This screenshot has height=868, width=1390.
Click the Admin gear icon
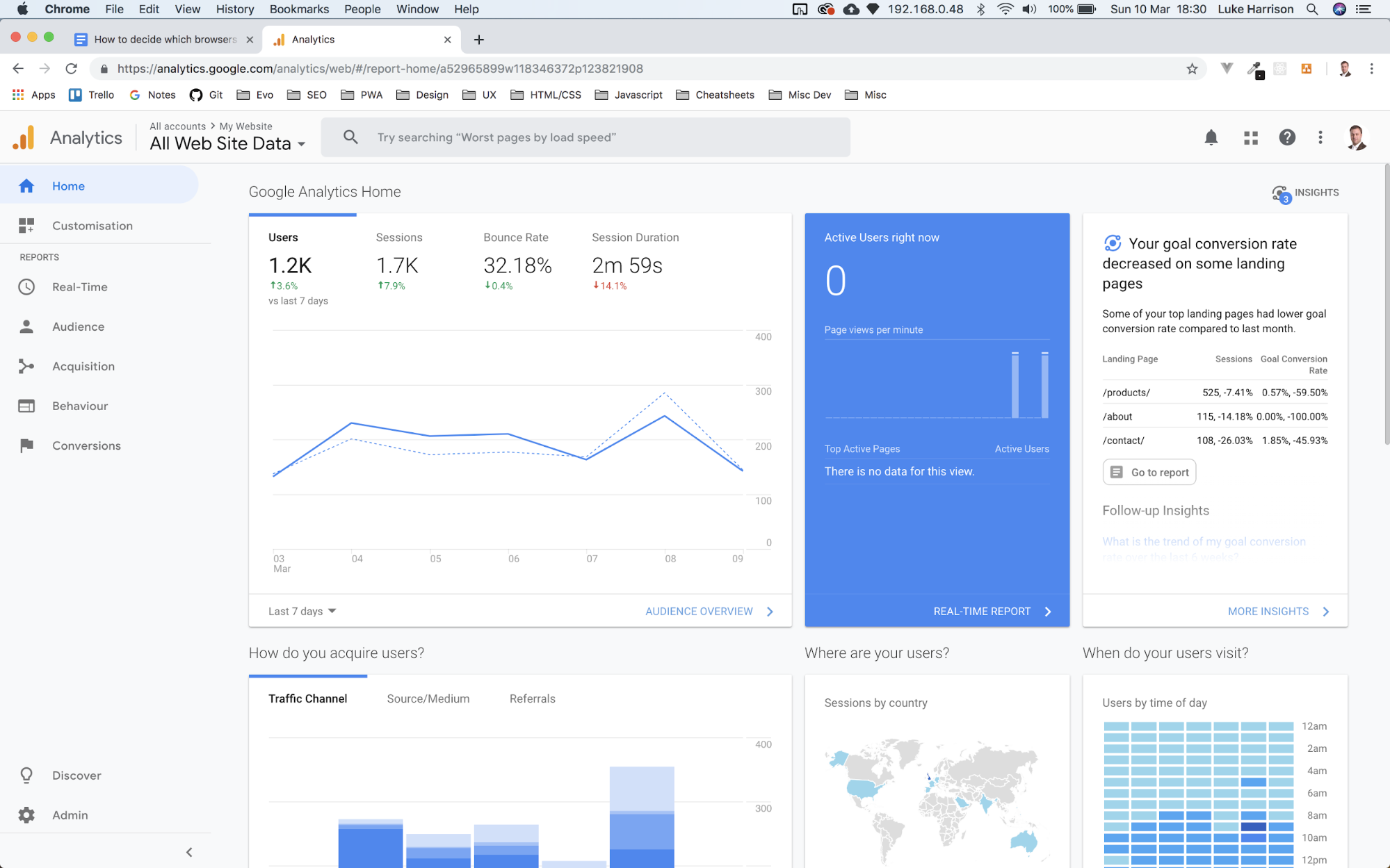click(x=26, y=814)
